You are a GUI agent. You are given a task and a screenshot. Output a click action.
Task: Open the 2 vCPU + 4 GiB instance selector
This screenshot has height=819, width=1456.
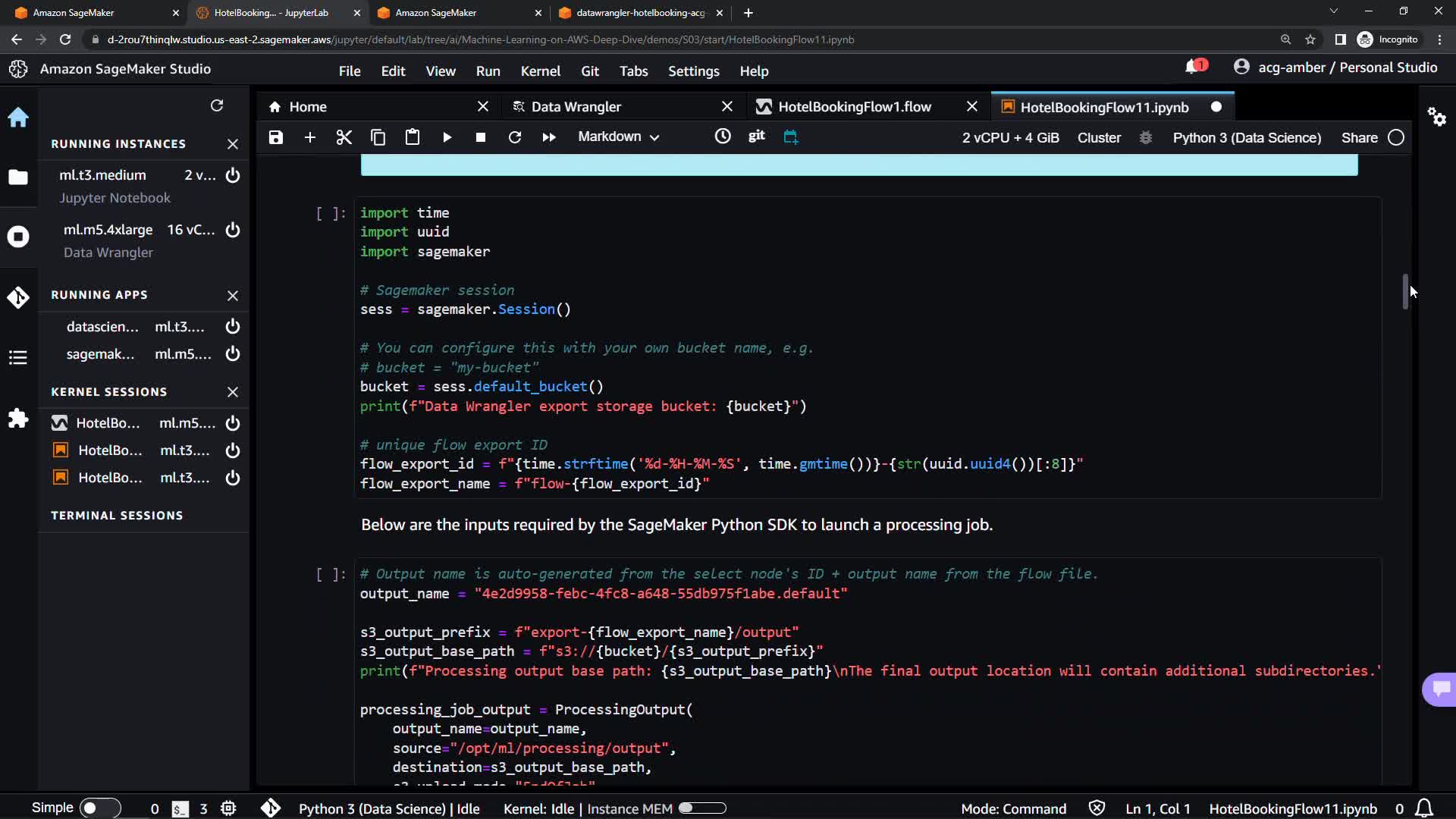point(1010,137)
